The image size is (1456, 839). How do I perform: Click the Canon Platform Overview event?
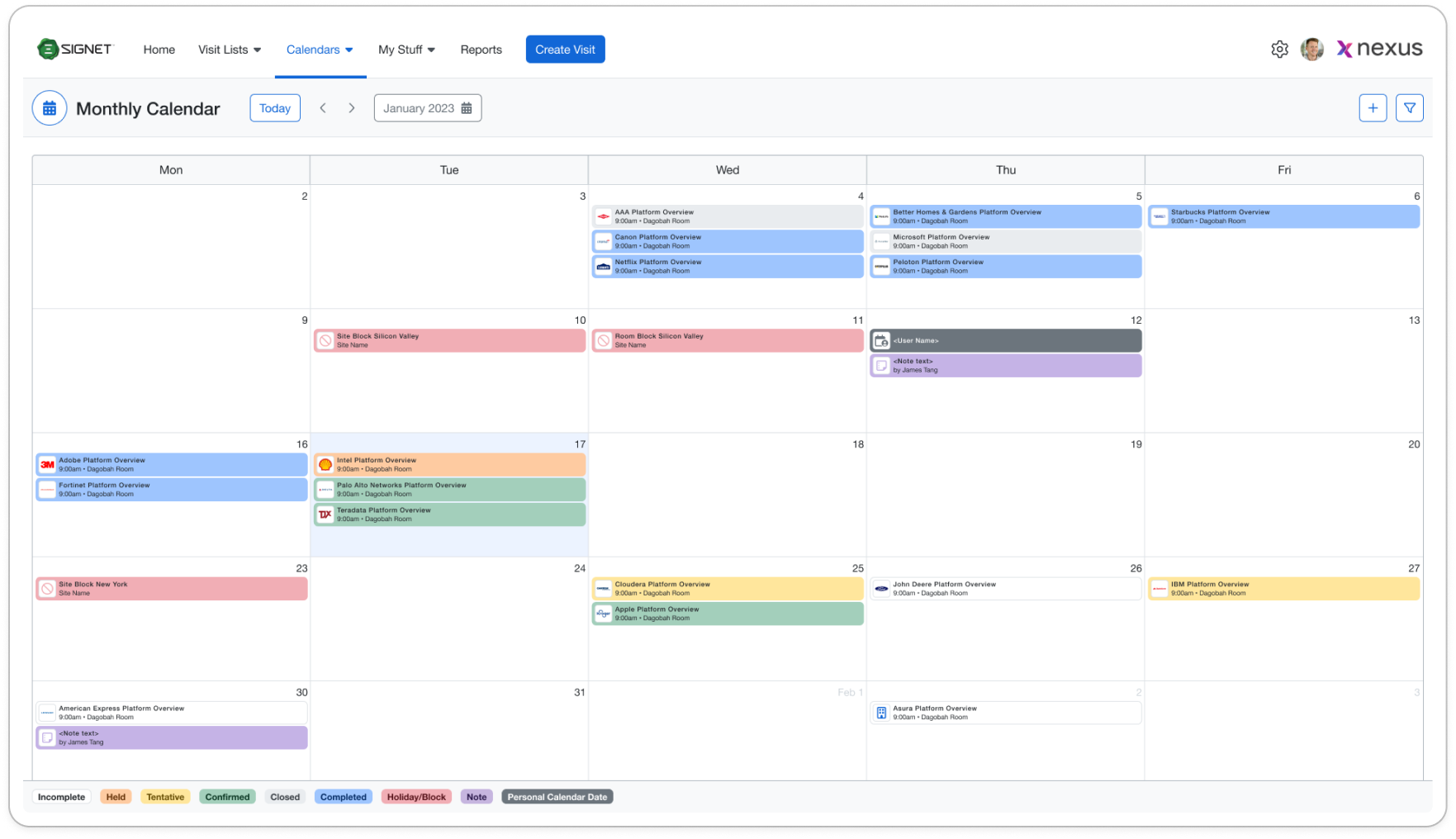tap(728, 241)
